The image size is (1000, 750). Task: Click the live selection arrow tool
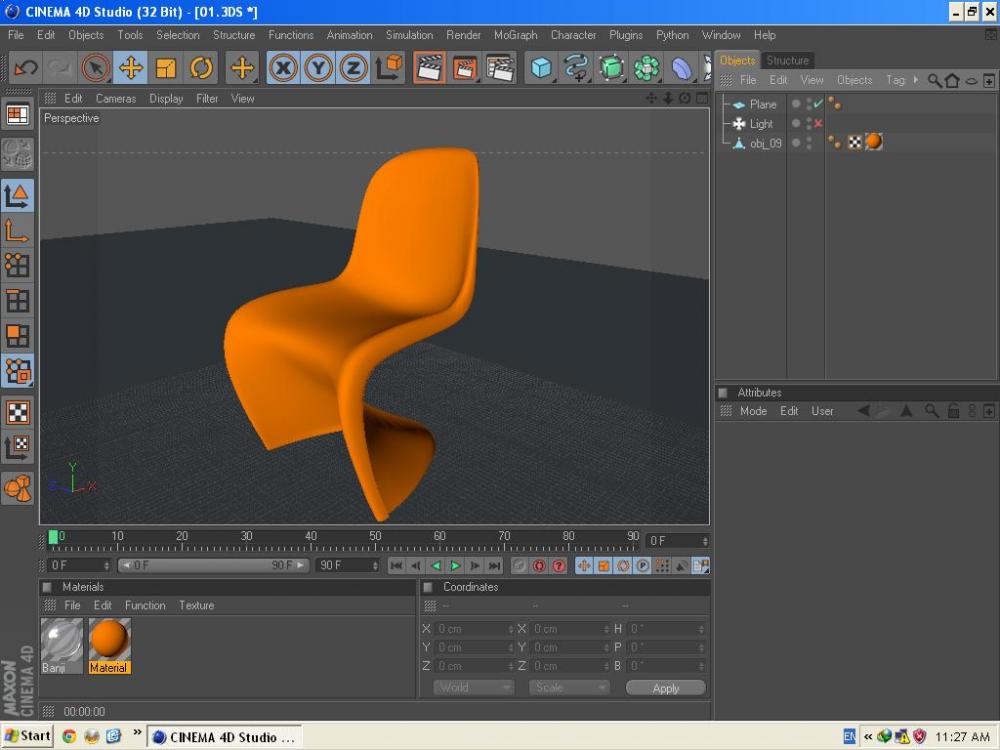pos(95,68)
